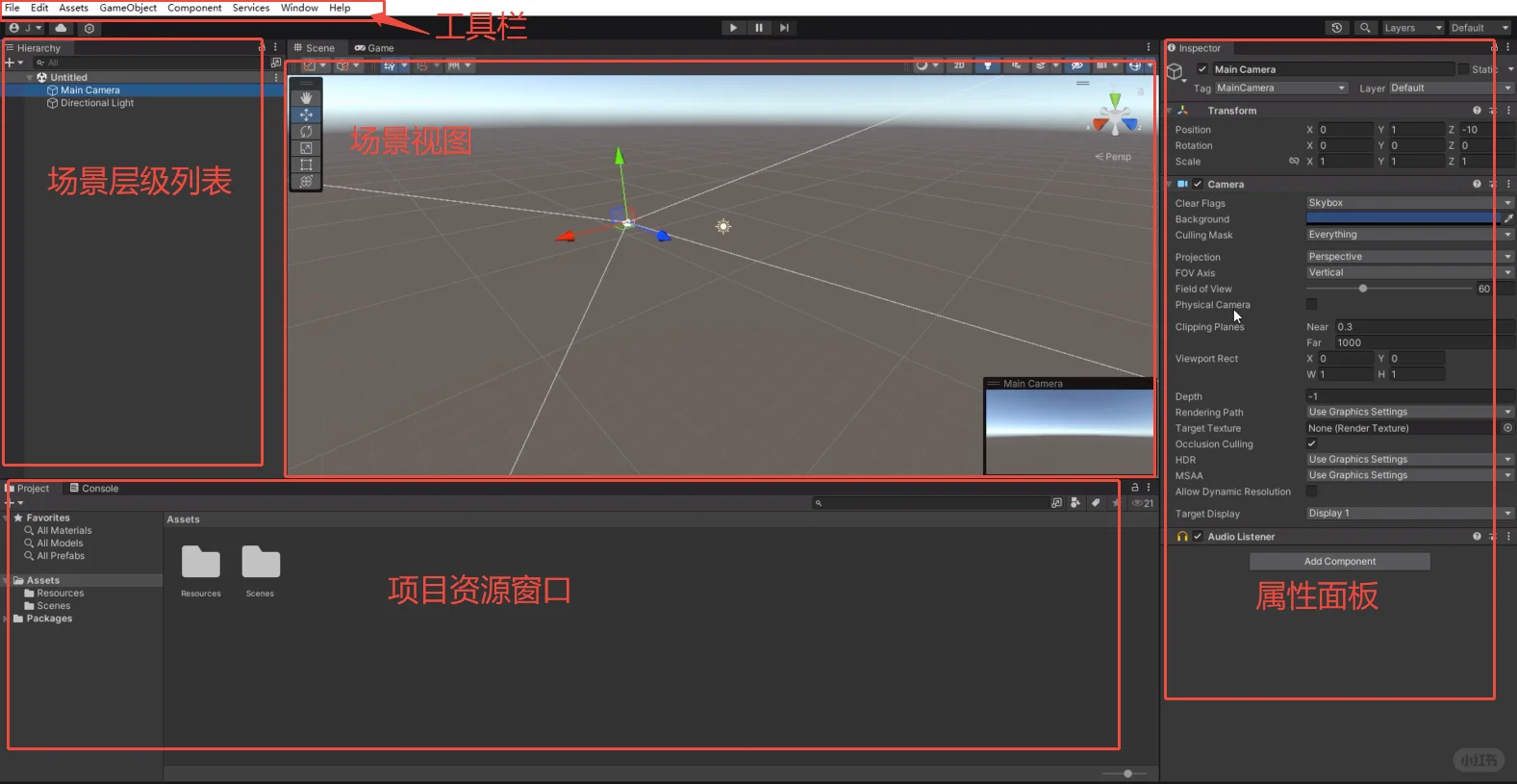Toggle the Static checkbox

click(x=1463, y=69)
